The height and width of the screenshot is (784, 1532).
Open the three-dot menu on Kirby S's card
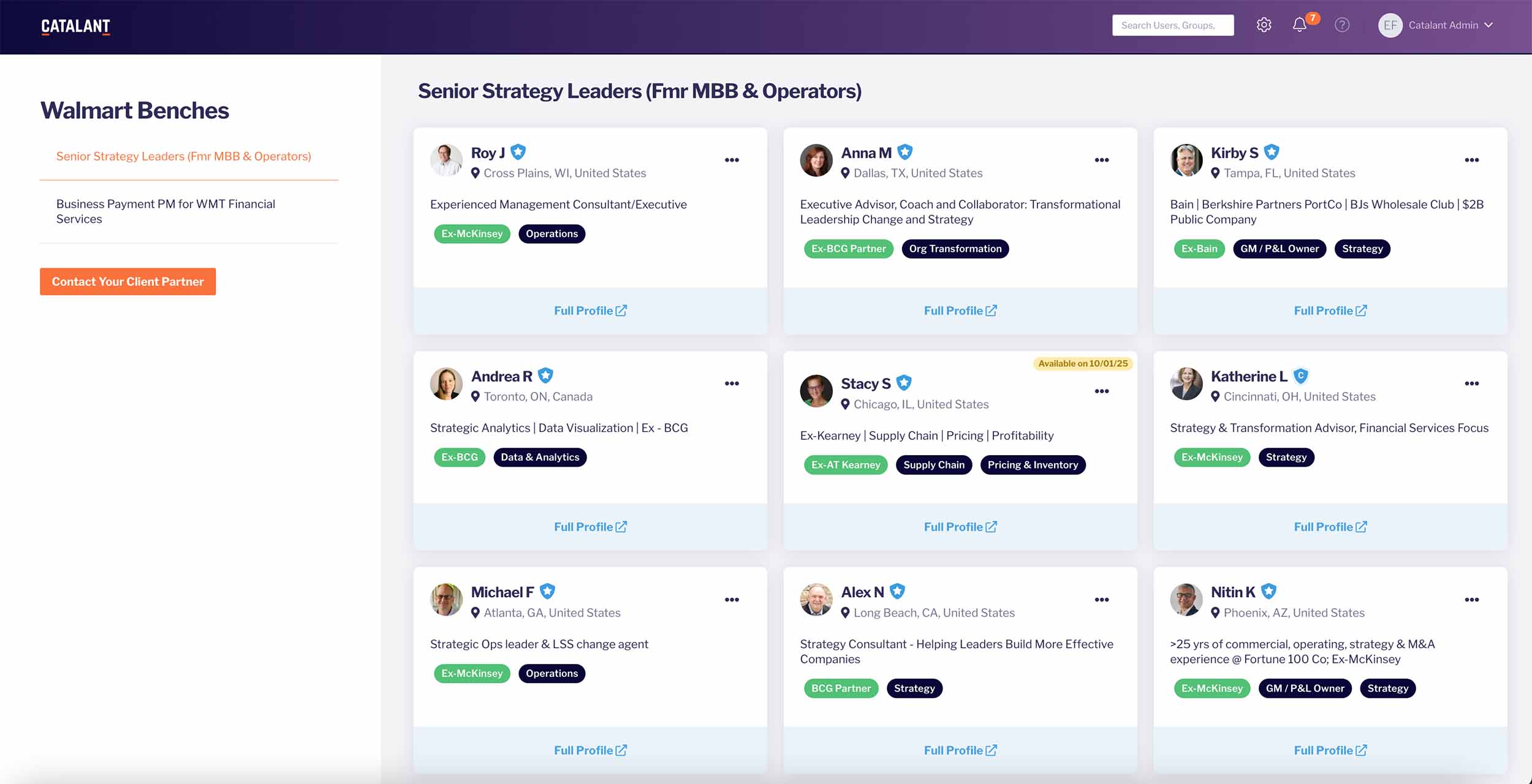(1471, 160)
